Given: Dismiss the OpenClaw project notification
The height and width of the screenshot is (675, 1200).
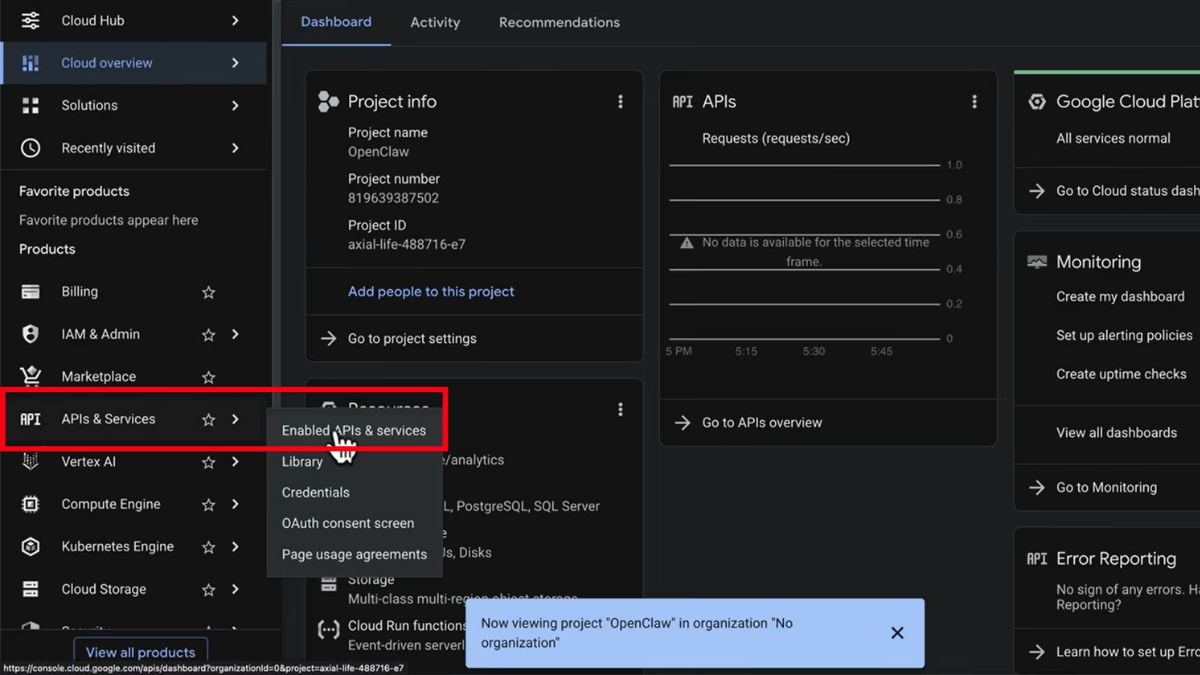Looking at the screenshot, I should [x=896, y=633].
